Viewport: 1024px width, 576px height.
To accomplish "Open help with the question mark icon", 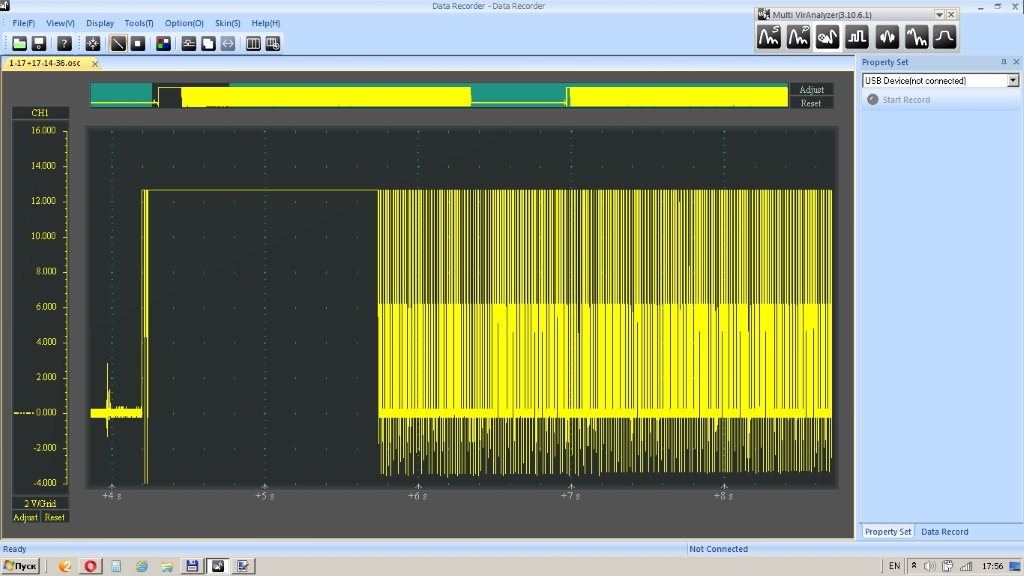I will click(64, 43).
